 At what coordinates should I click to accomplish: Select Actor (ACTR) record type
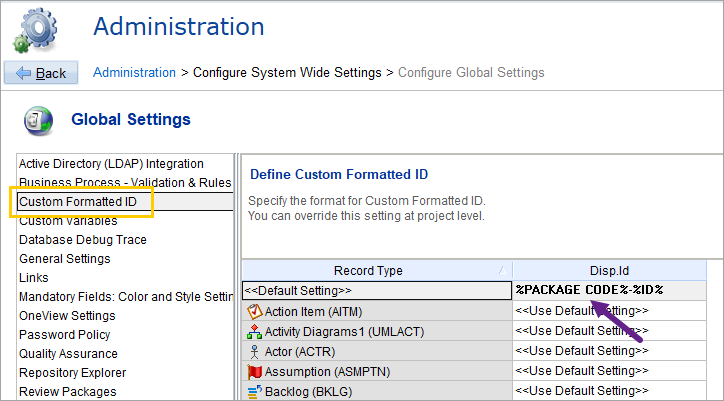pyautogui.click(x=377, y=352)
